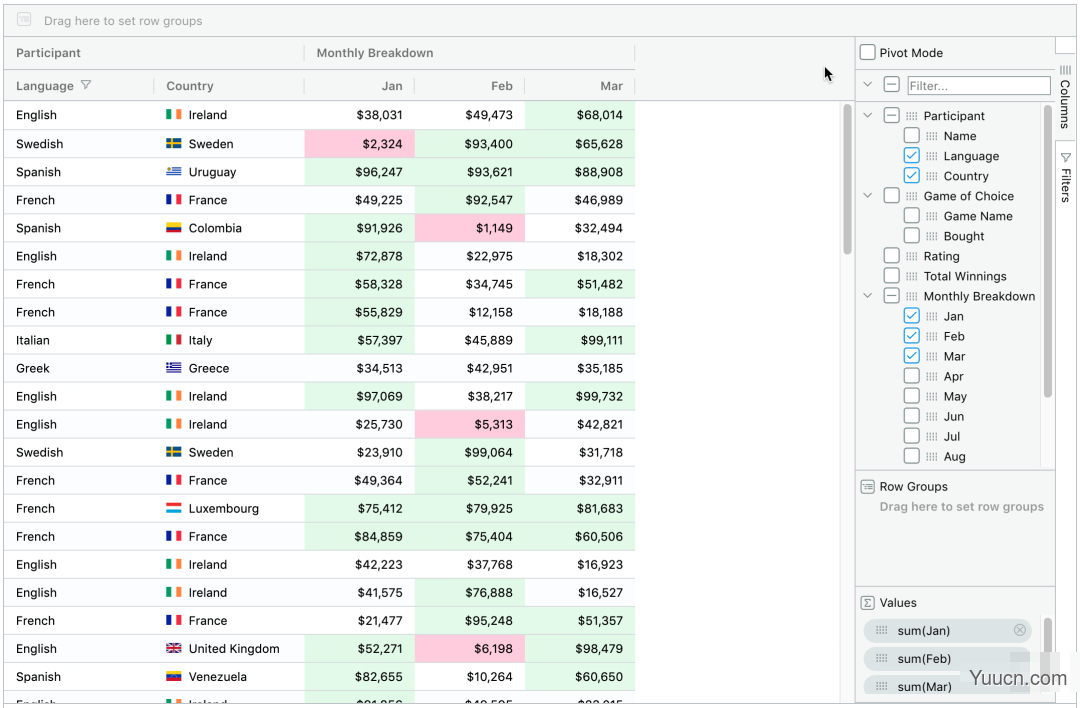Sort by the Language column header
The image size is (1080, 708).
point(45,85)
